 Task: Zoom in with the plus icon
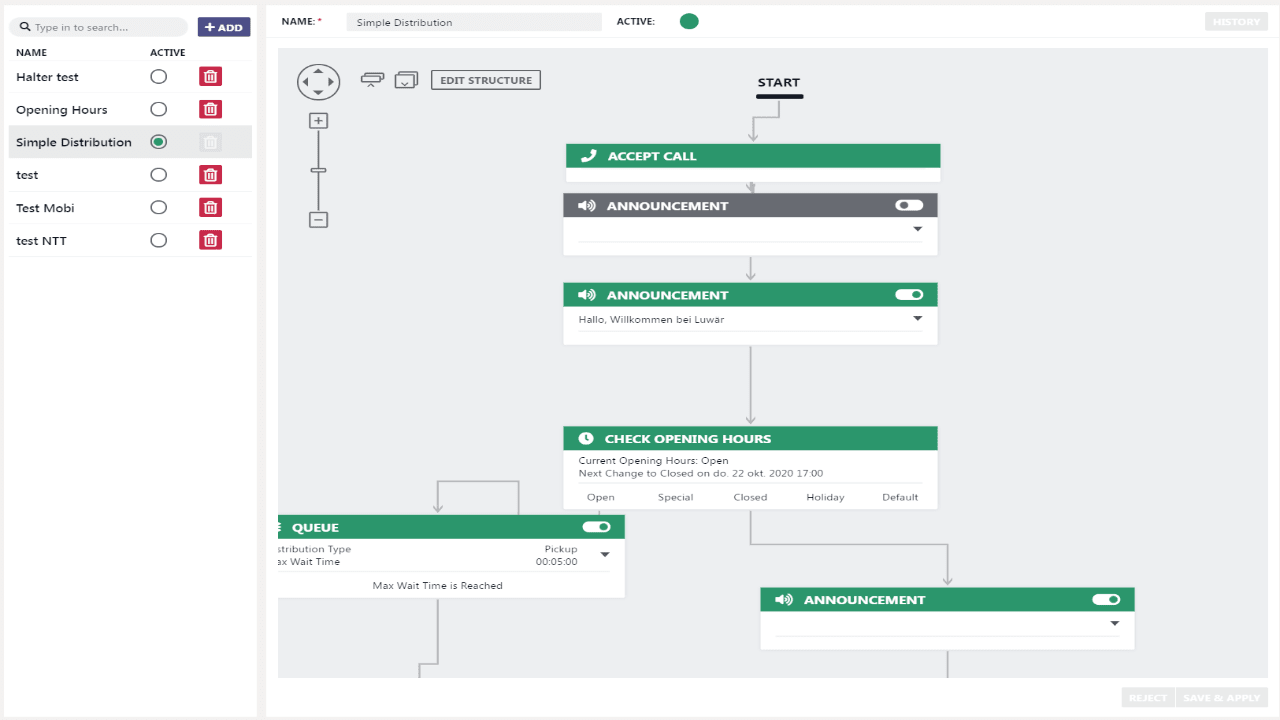318,121
